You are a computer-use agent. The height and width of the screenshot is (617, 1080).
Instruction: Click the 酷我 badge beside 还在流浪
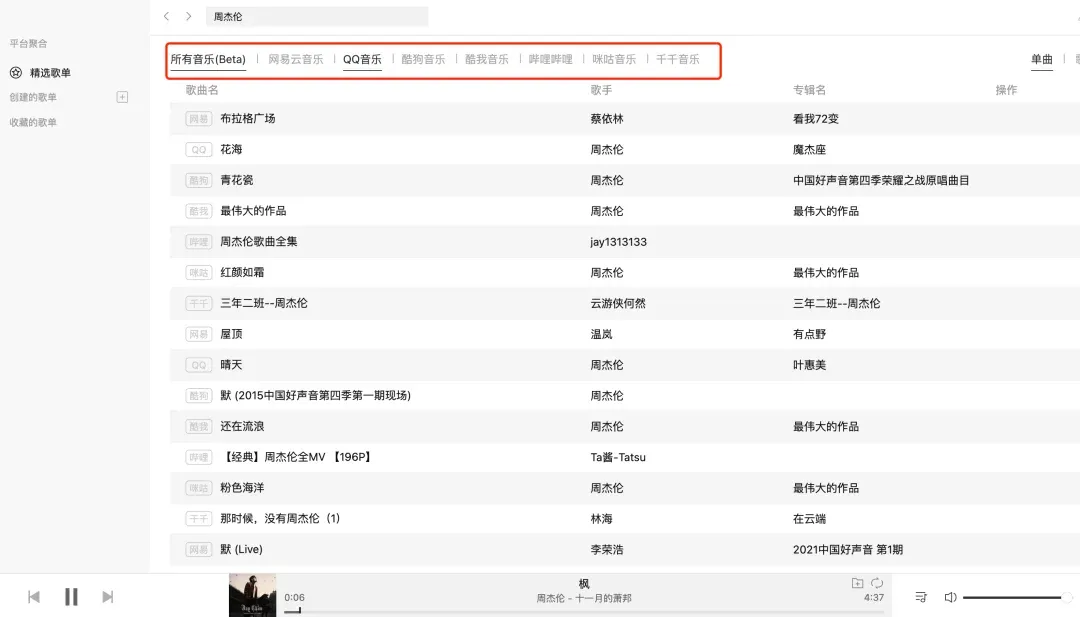[198, 426]
